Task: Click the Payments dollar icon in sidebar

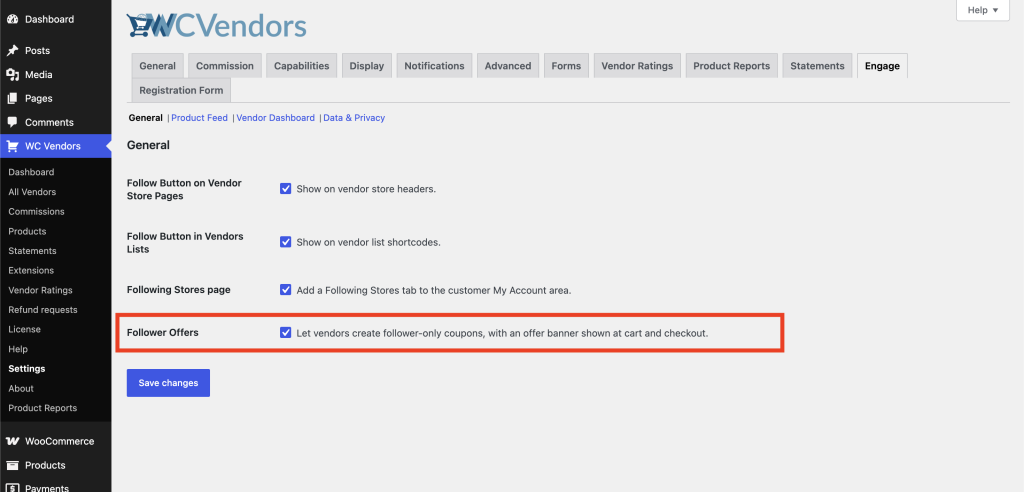Action: (x=12, y=487)
